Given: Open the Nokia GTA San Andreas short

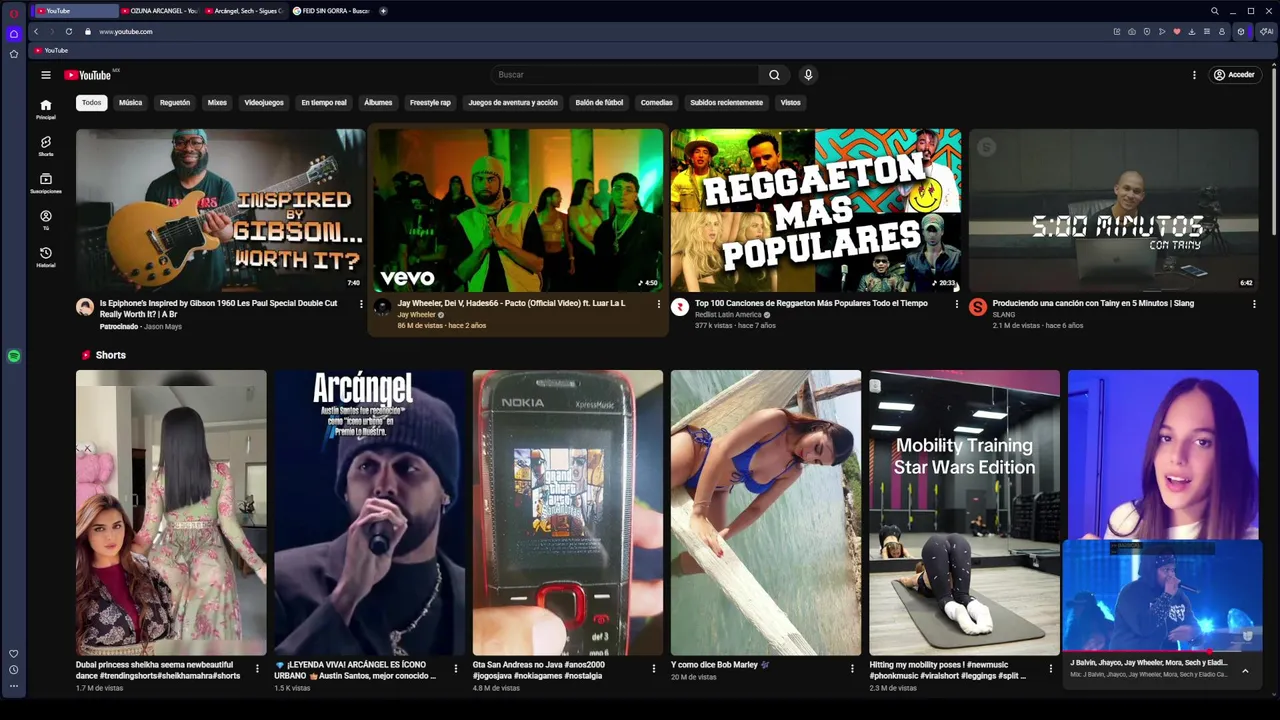Looking at the screenshot, I should [568, 513].
